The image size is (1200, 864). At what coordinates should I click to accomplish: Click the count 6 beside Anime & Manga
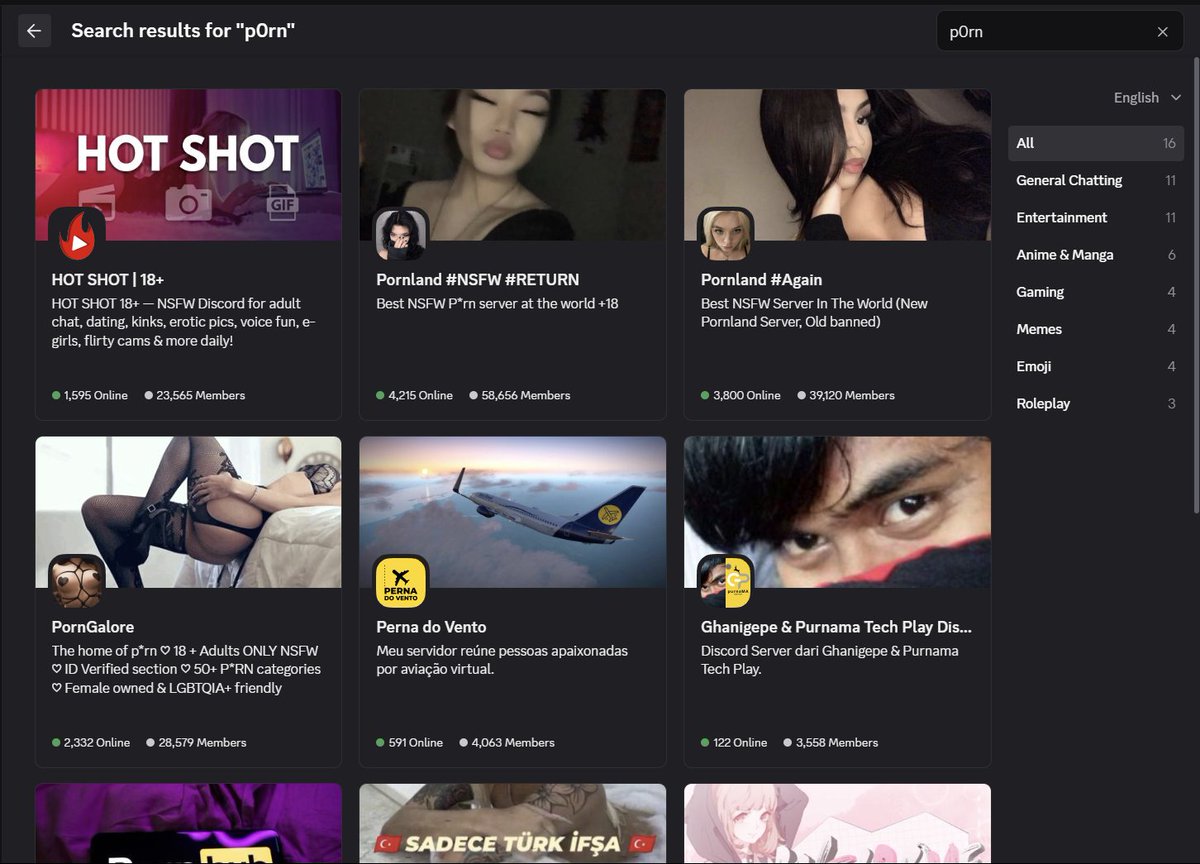(1172, 255)
